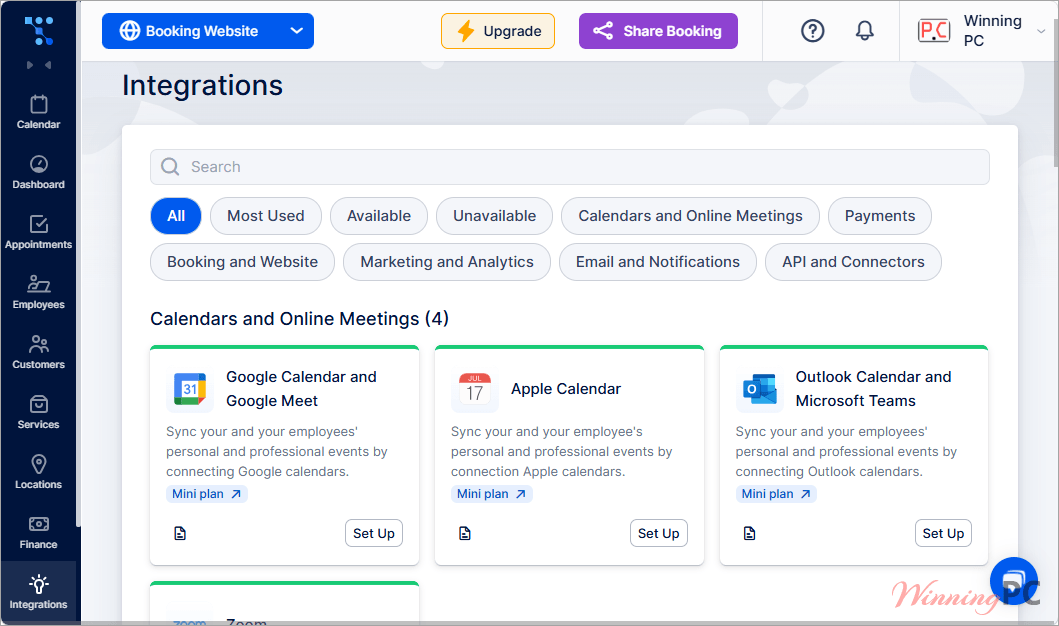
Task: Filter by Unavailable integrations
Action: pos(494,216)
